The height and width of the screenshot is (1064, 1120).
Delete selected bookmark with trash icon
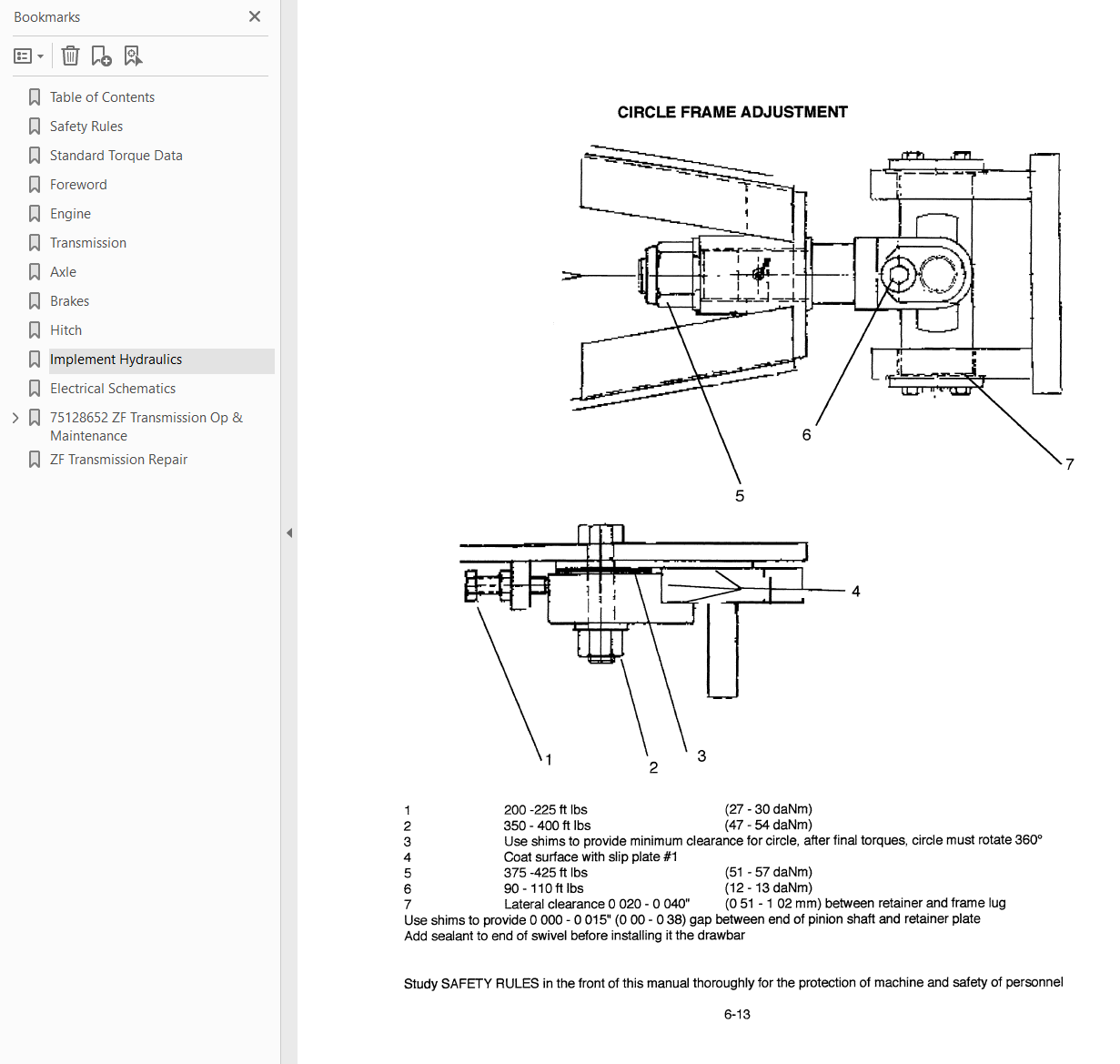point(70,56)
